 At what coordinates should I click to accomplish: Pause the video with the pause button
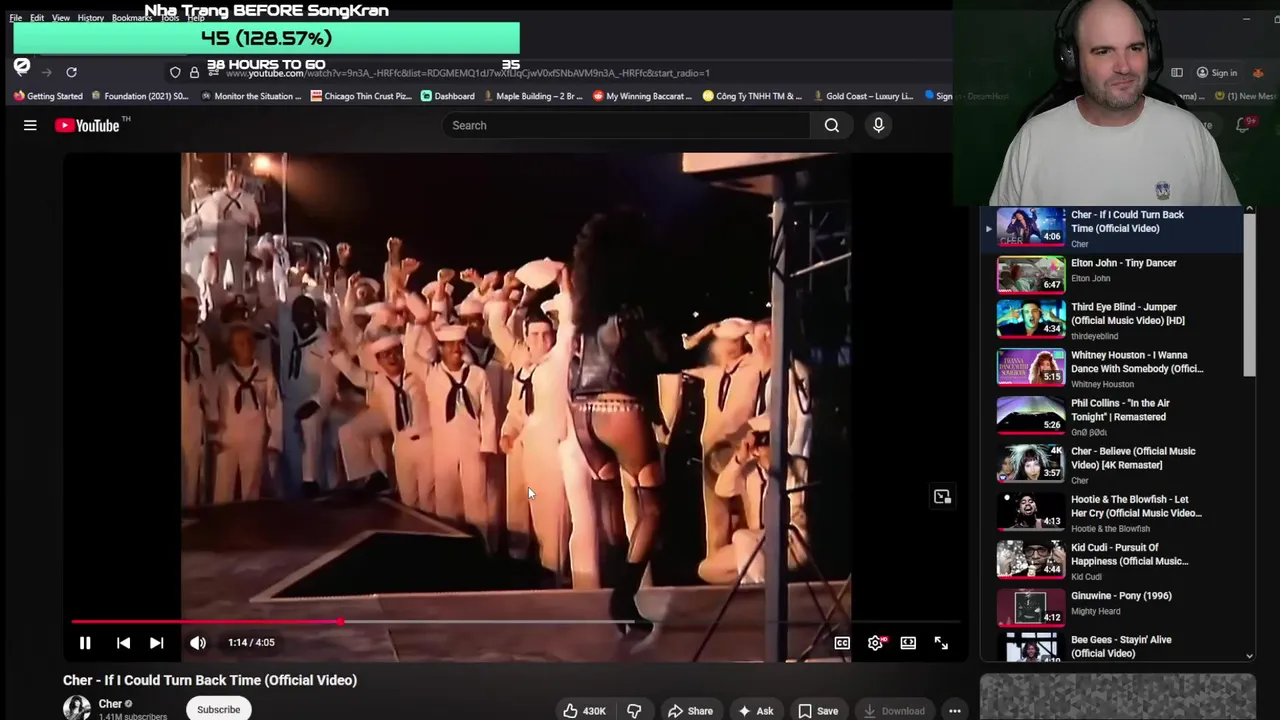85,643
